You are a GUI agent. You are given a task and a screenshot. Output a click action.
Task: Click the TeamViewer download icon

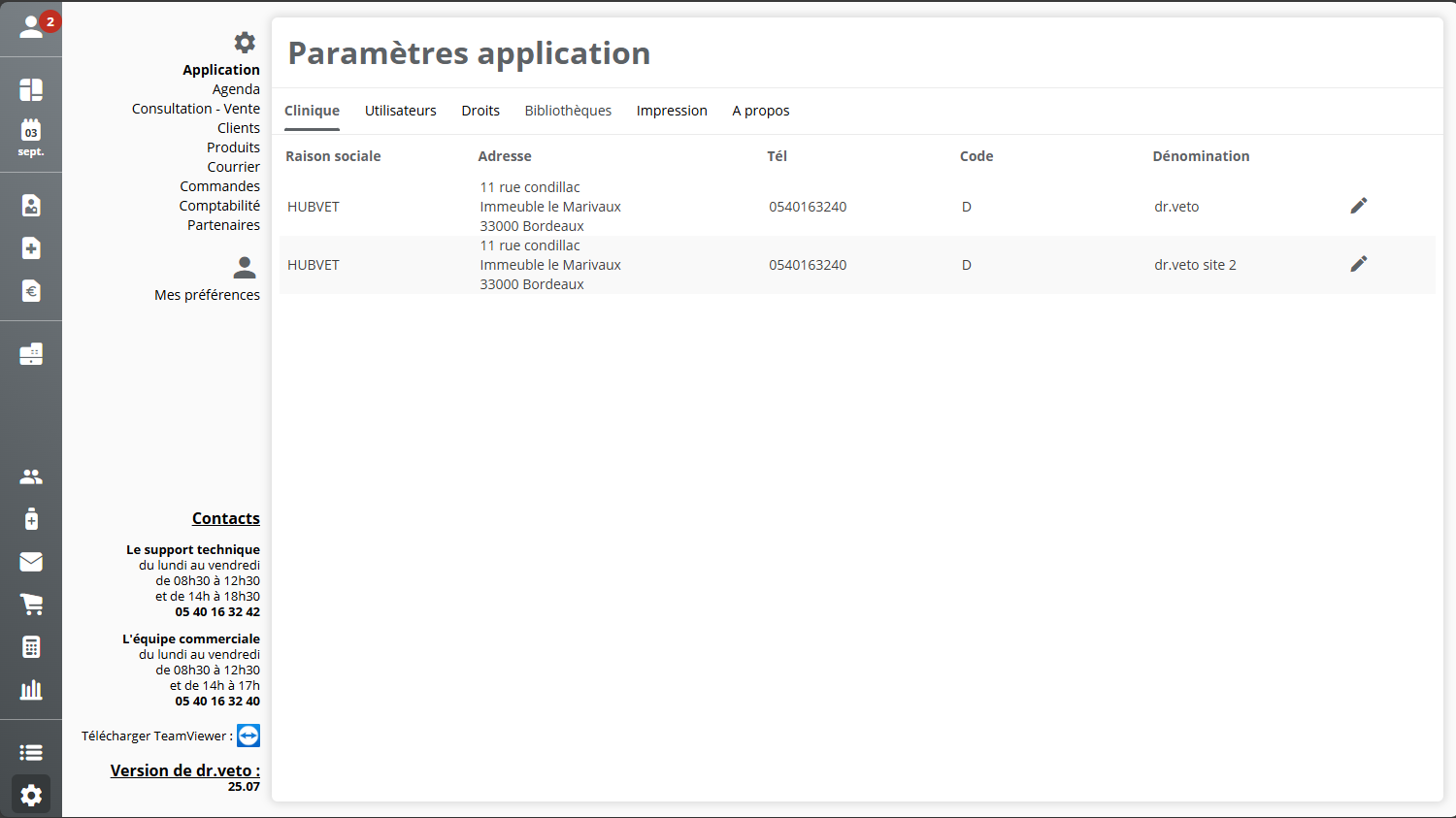[x=248, y=736]
